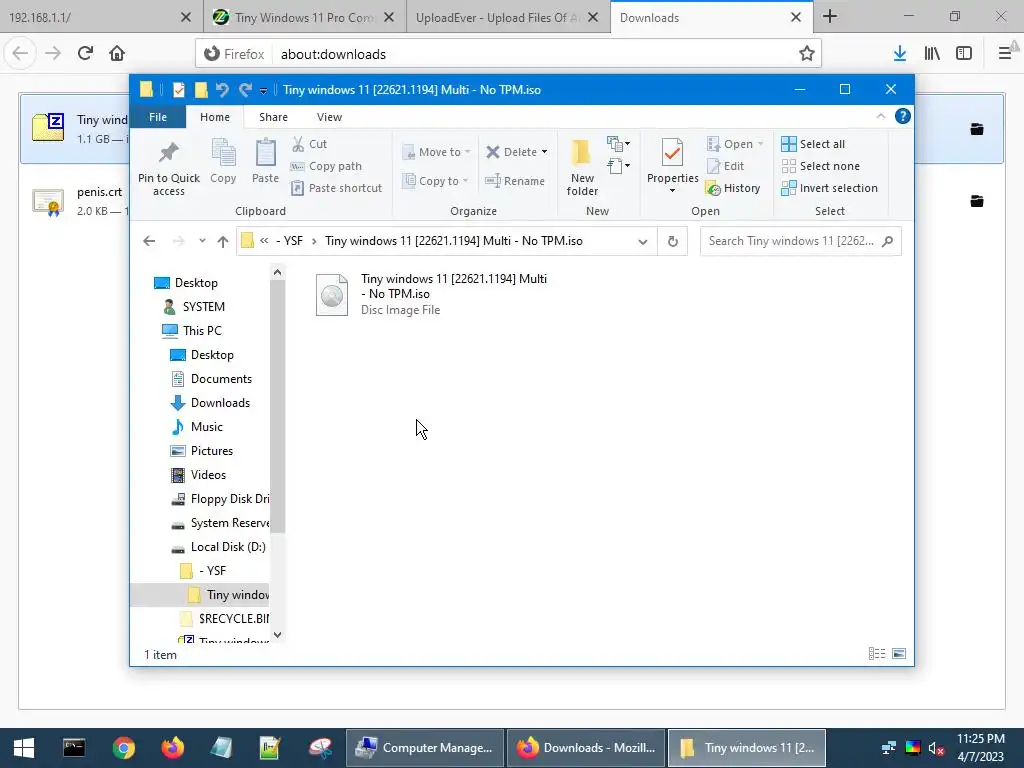Open Easy access dropdown

point(618,166)
